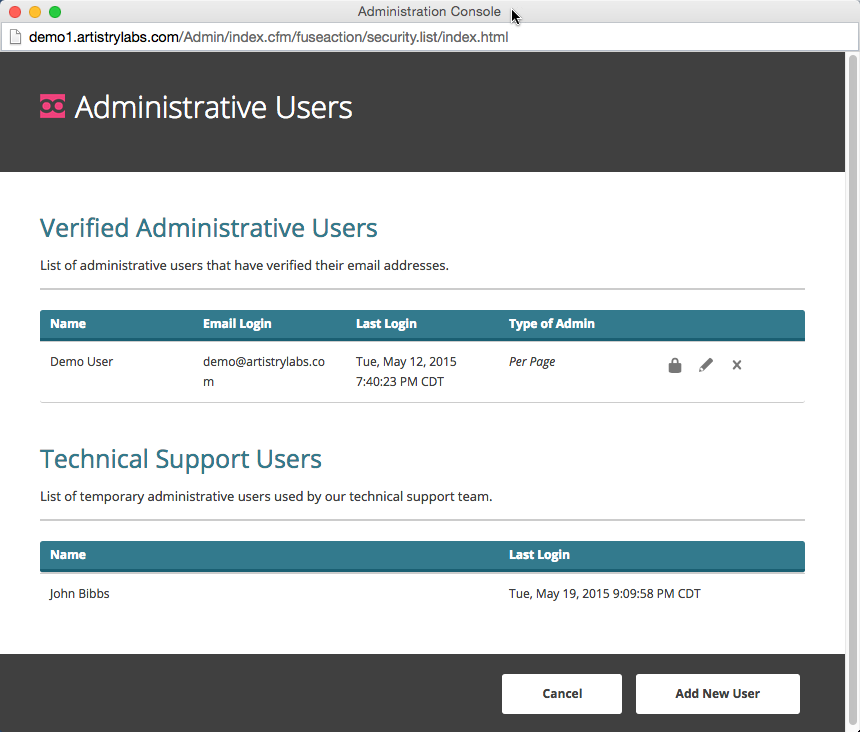Click the green zoom button of the window

[x=55, y=12]
